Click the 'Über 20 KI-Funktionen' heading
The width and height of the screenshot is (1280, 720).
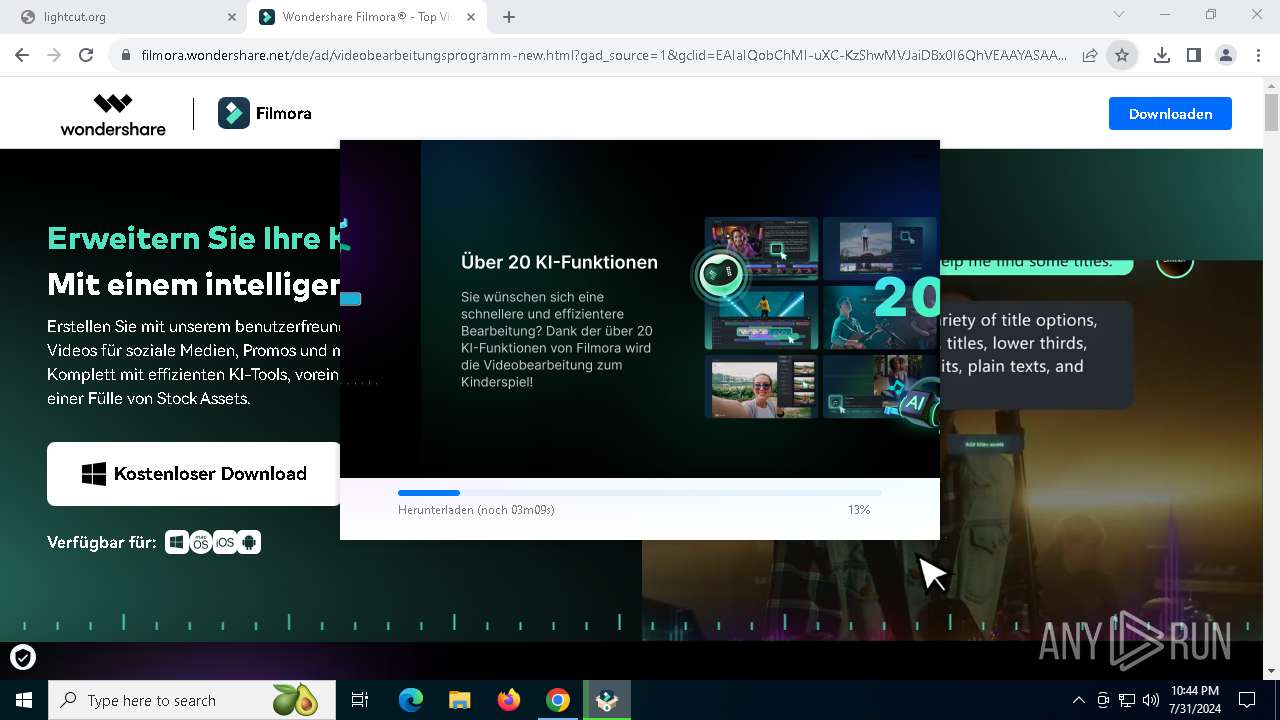[x=559, y=262]
